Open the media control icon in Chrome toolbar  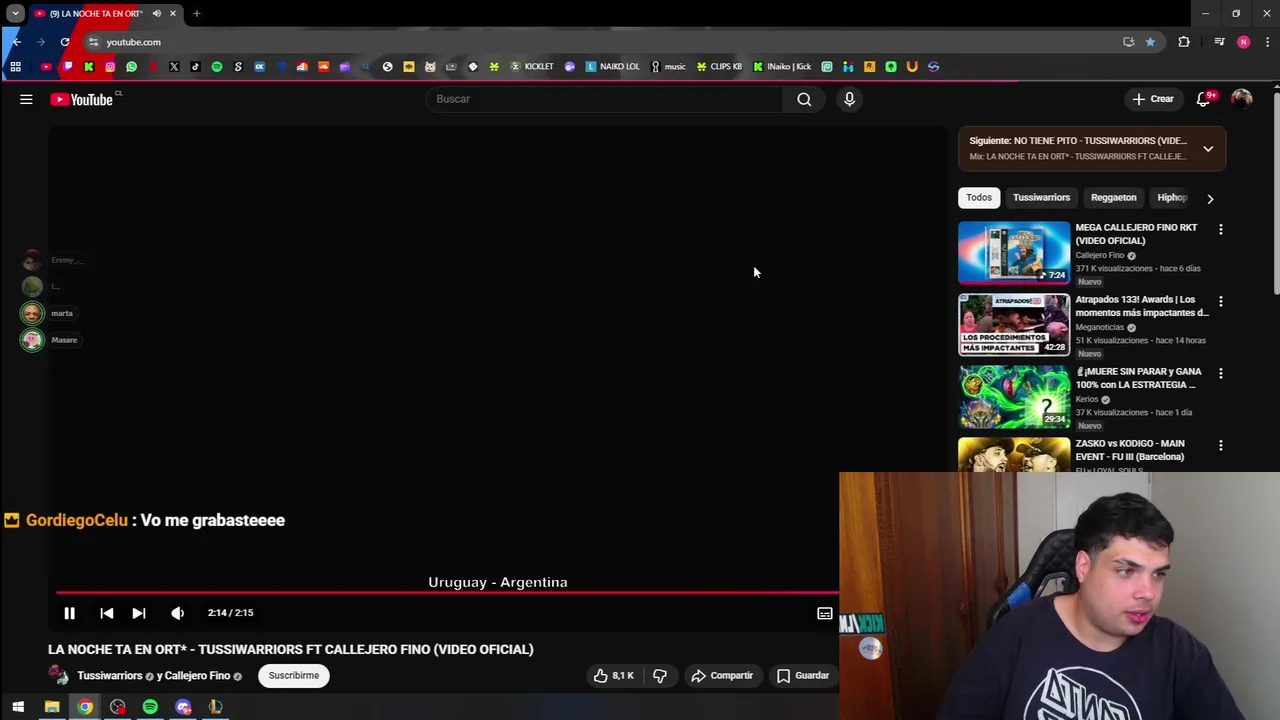[x=1219, y=42]
